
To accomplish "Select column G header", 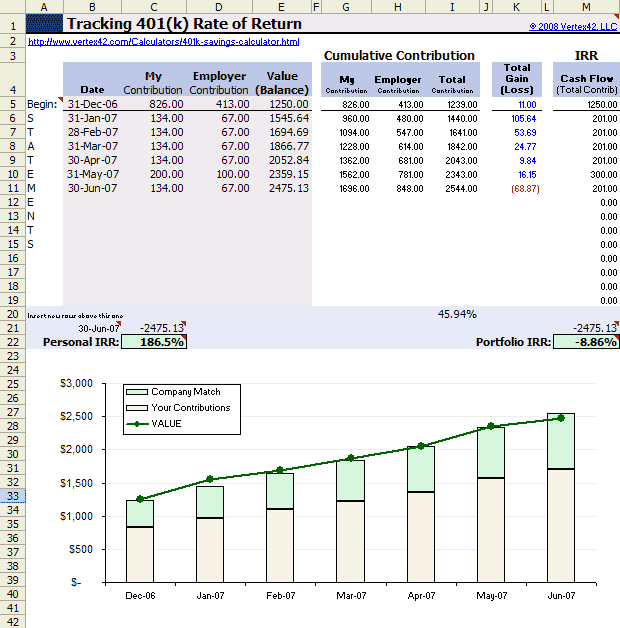I will (x=346, y=7).
